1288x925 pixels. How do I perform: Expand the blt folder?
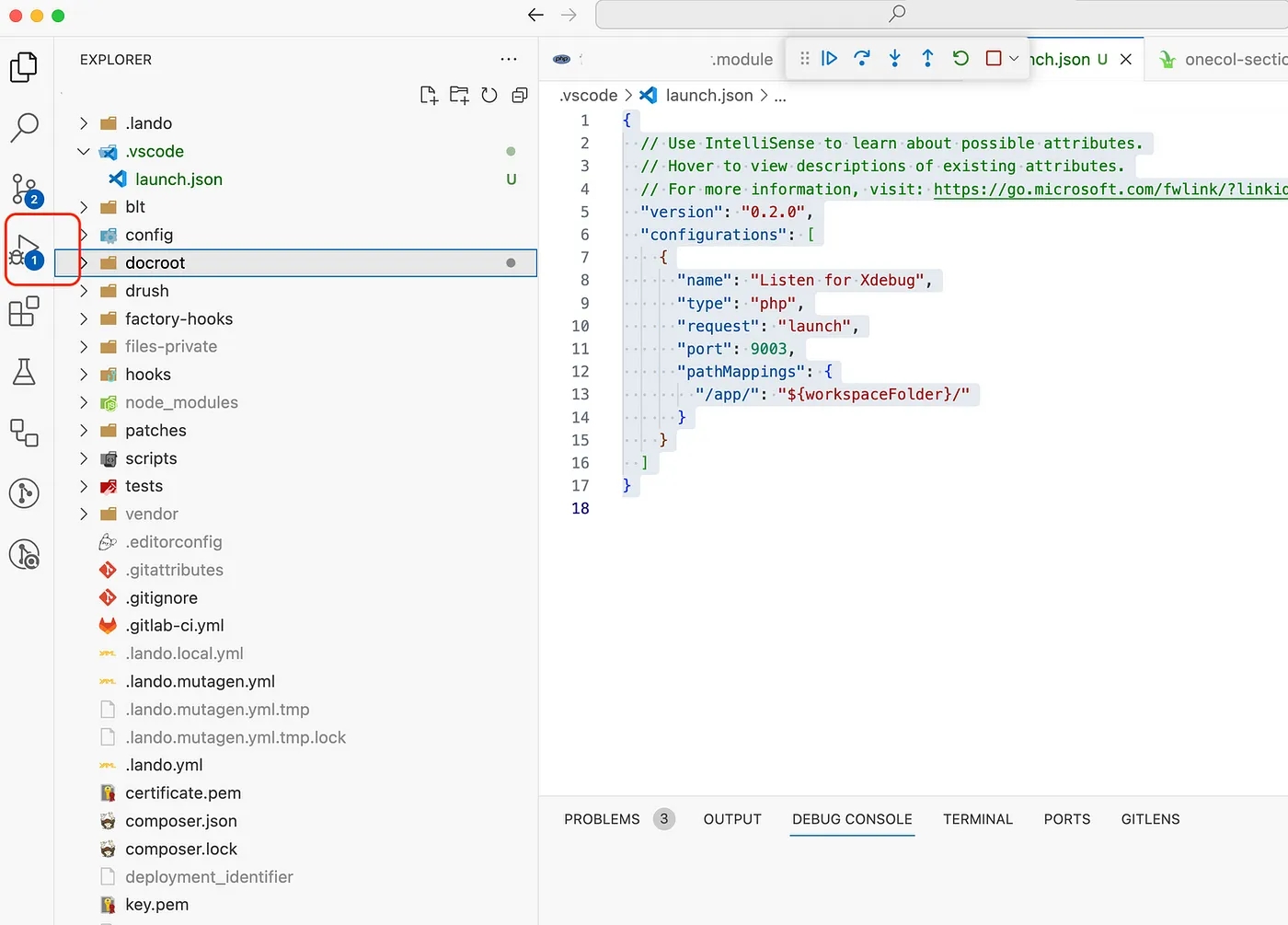point(84,207)
